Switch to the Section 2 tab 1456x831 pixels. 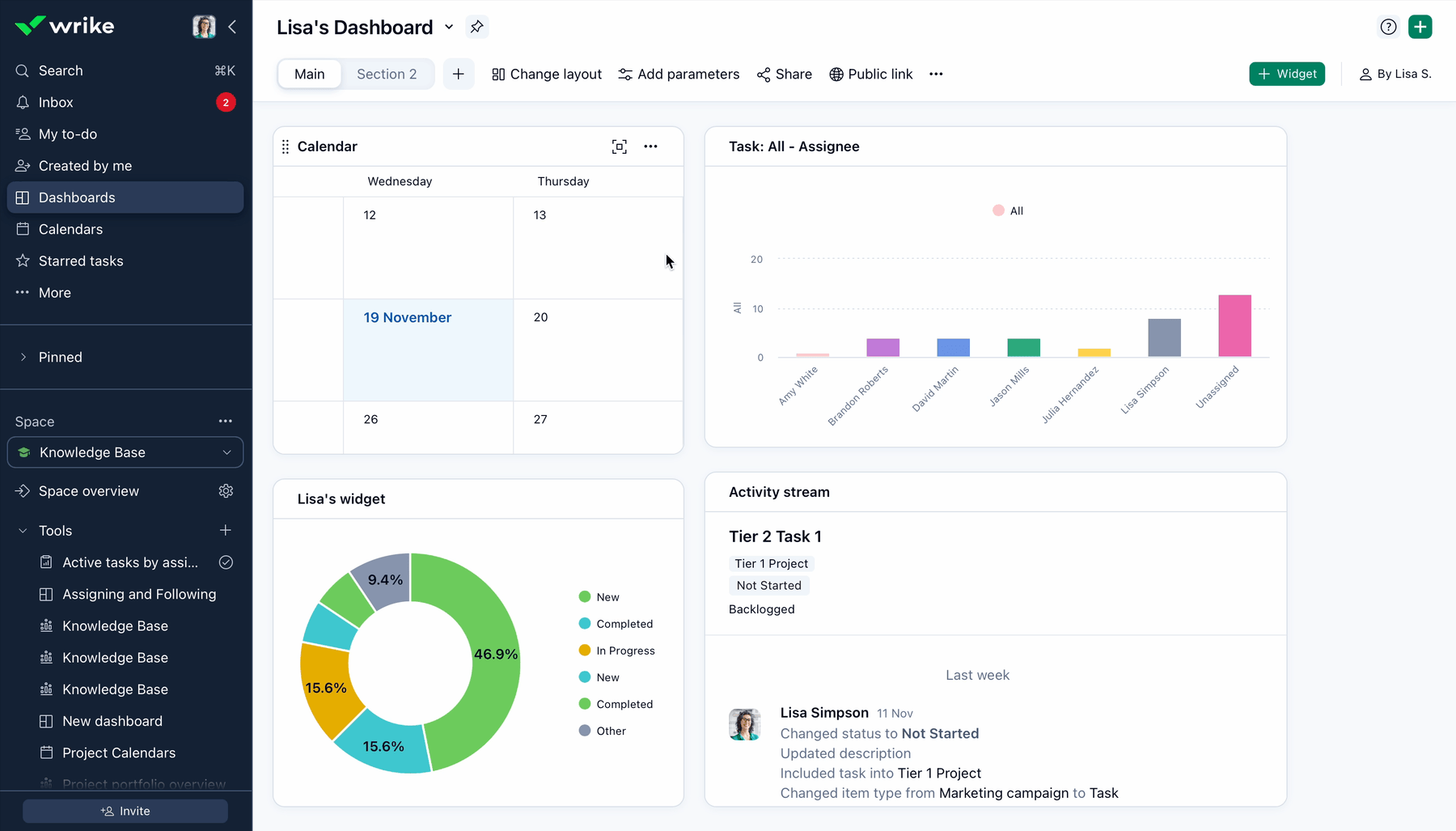click(x=387, y=74)
